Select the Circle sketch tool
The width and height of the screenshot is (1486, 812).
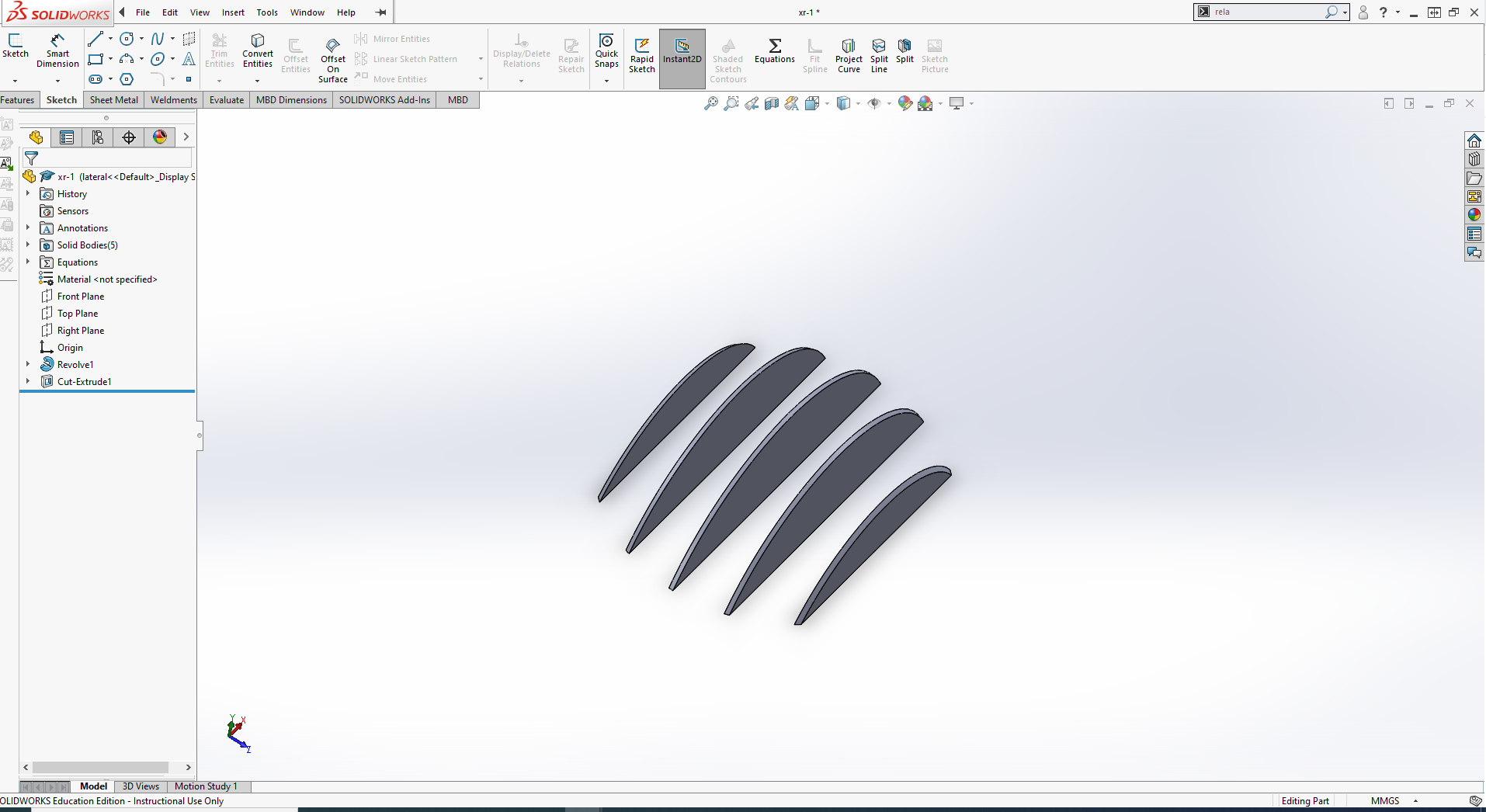tap(127, 39)
